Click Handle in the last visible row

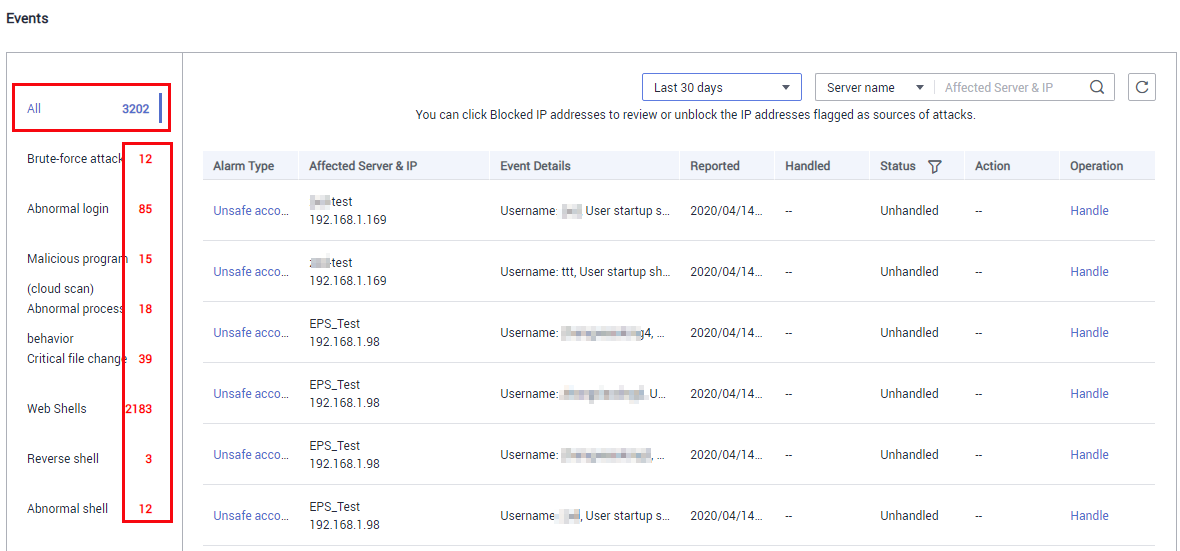1089,516
